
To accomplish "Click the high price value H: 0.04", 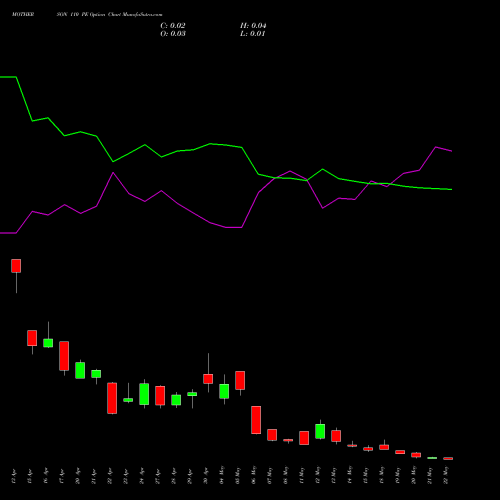I will coord(253,26).
